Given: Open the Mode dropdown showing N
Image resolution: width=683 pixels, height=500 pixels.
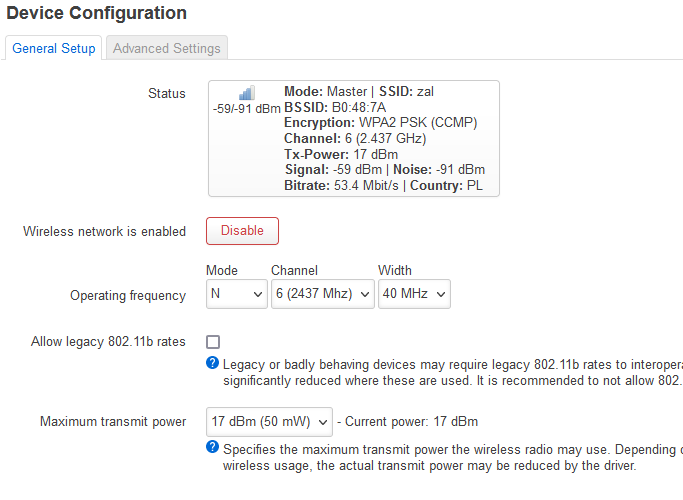Looking at the screenshot, I should click(237, 294).
